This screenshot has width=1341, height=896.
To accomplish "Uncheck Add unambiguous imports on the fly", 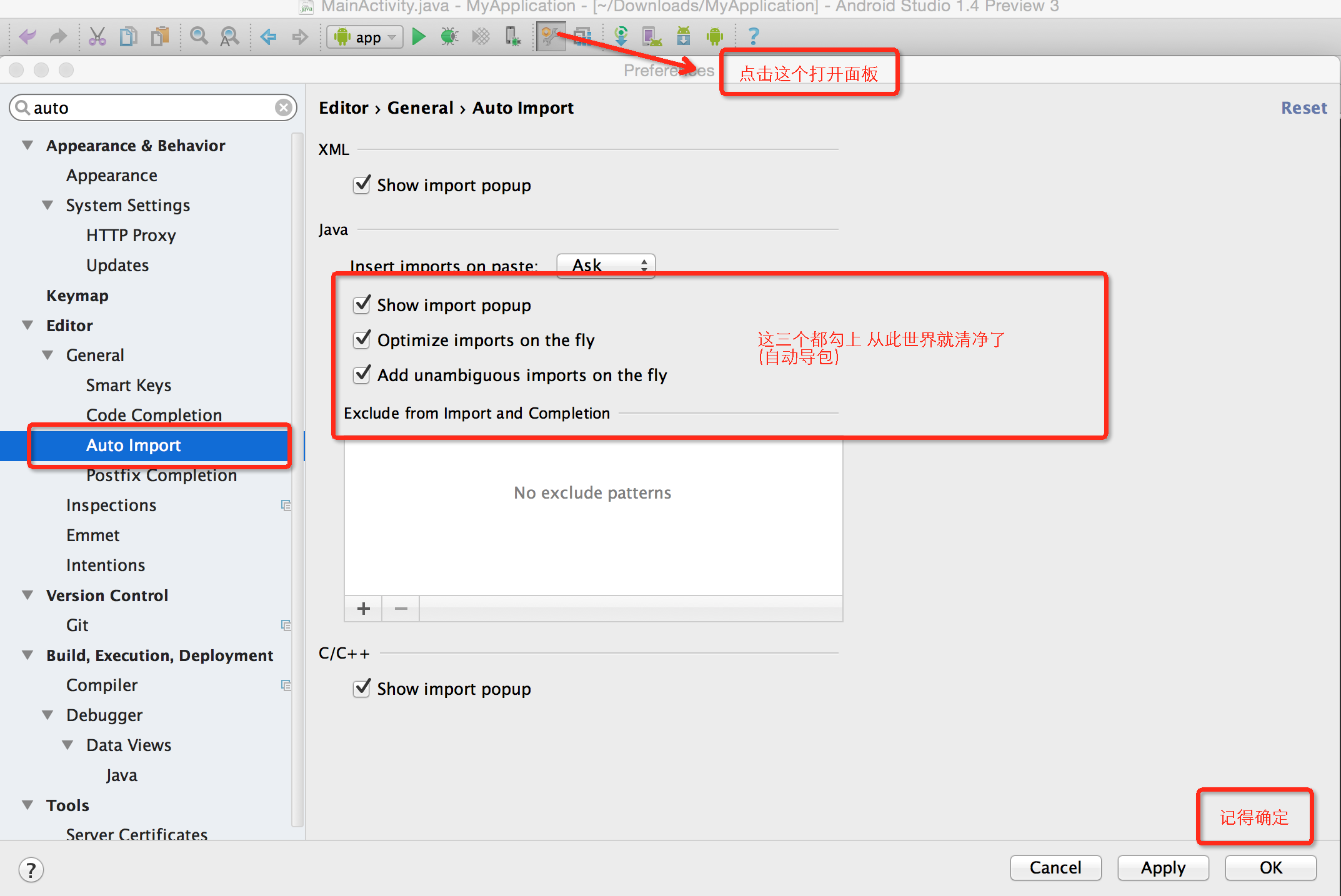I will point(362,374).
